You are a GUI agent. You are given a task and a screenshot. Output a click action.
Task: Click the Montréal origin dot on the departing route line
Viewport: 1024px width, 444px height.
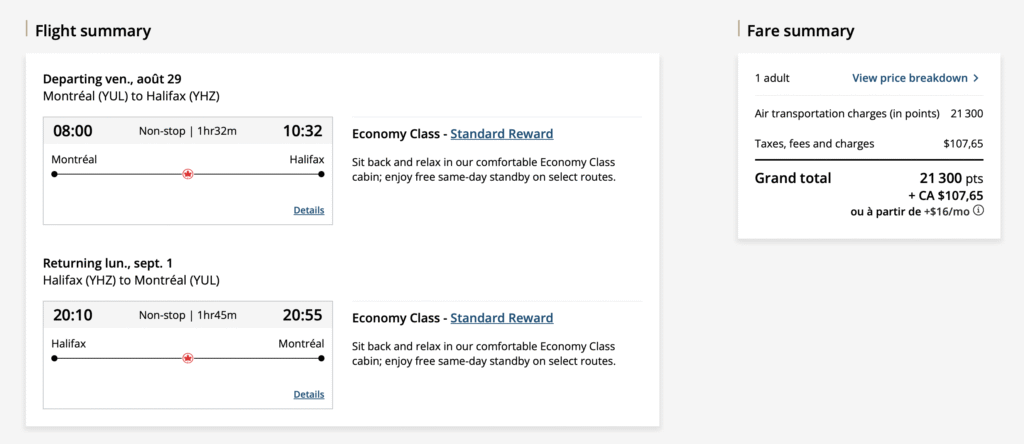(x=54, y=174)
